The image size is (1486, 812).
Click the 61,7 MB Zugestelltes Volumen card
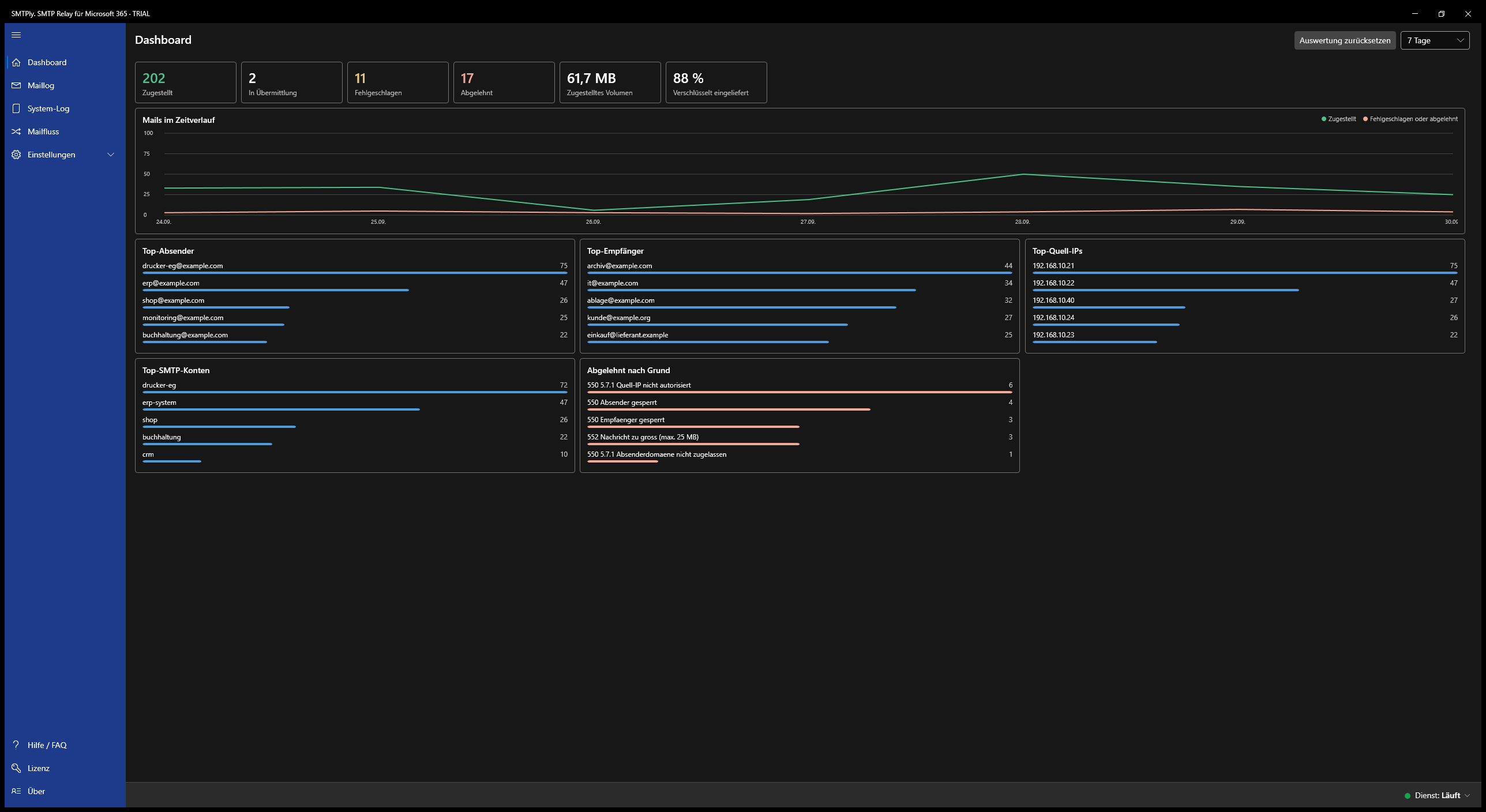(610, 82)
